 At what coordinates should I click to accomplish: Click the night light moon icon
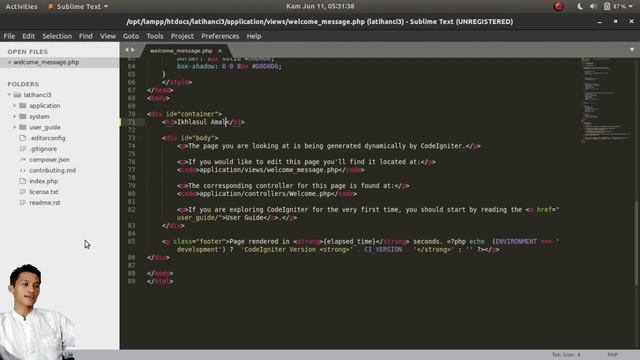[x=580, y=7]
